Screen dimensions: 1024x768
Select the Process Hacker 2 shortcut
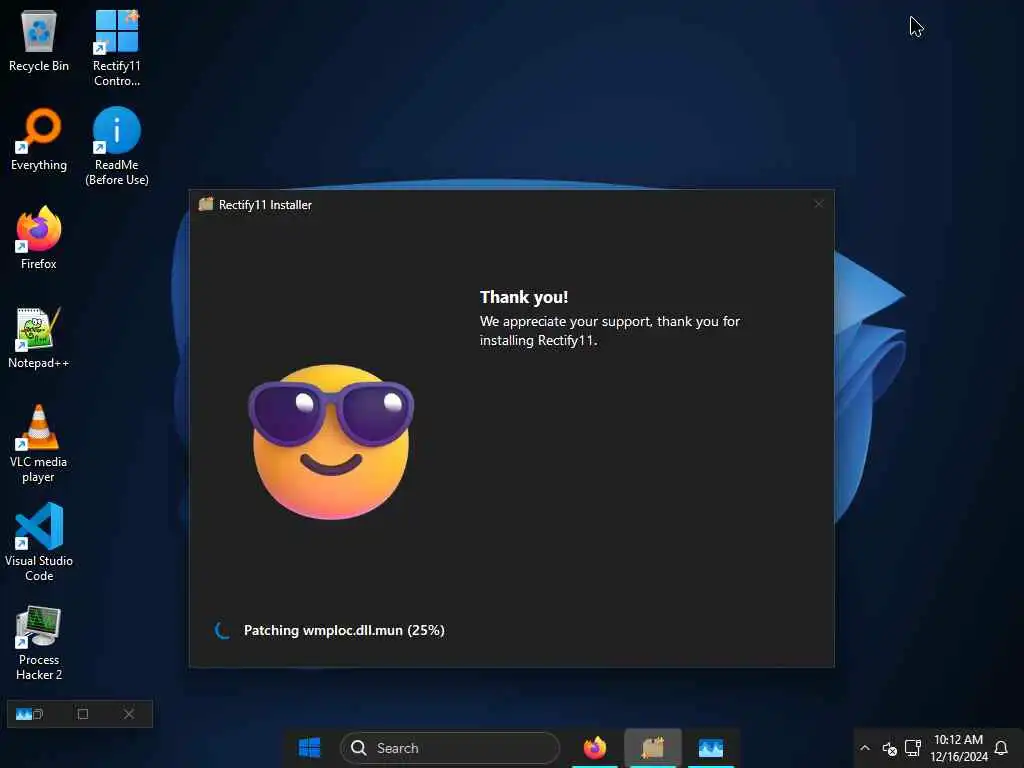39,643
